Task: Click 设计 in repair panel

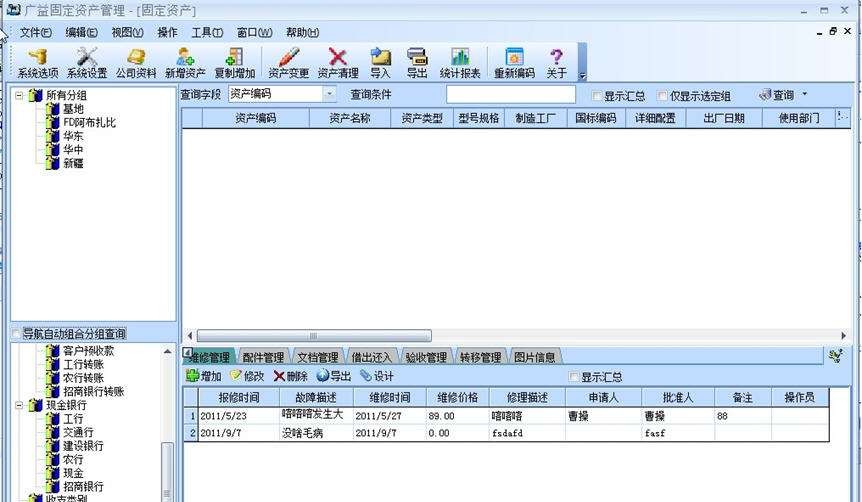Action: pos(377,376)
